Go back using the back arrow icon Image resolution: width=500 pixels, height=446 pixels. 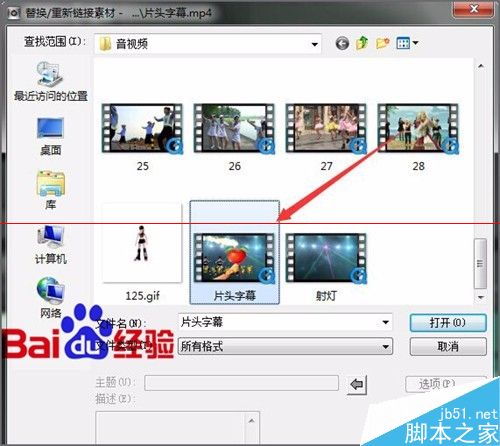pyautogui.click(x=342, y=43)
